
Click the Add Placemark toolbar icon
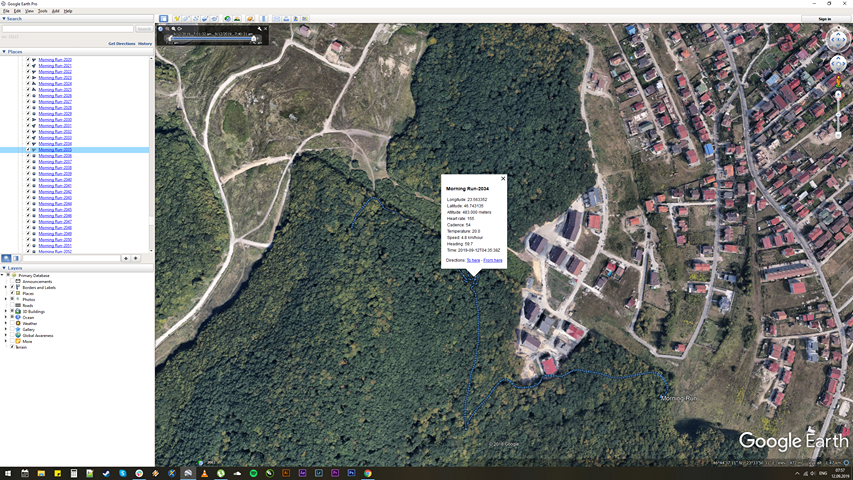pyautogui.click(x=176, y=19)
